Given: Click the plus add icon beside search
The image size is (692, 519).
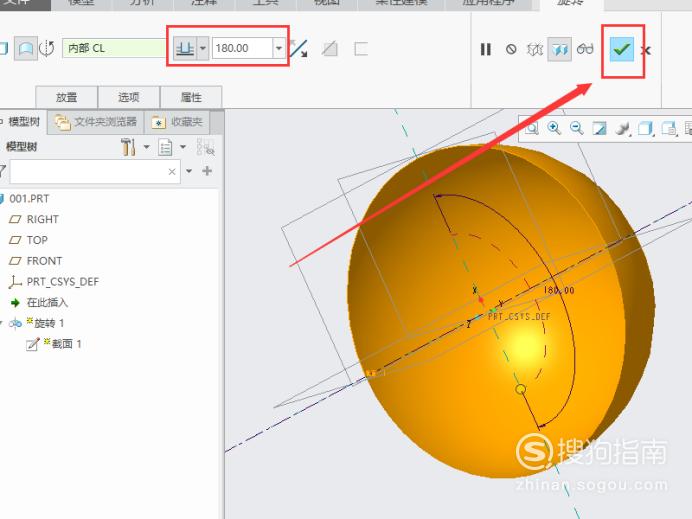Looking at the screenshot, I should 207,171.
